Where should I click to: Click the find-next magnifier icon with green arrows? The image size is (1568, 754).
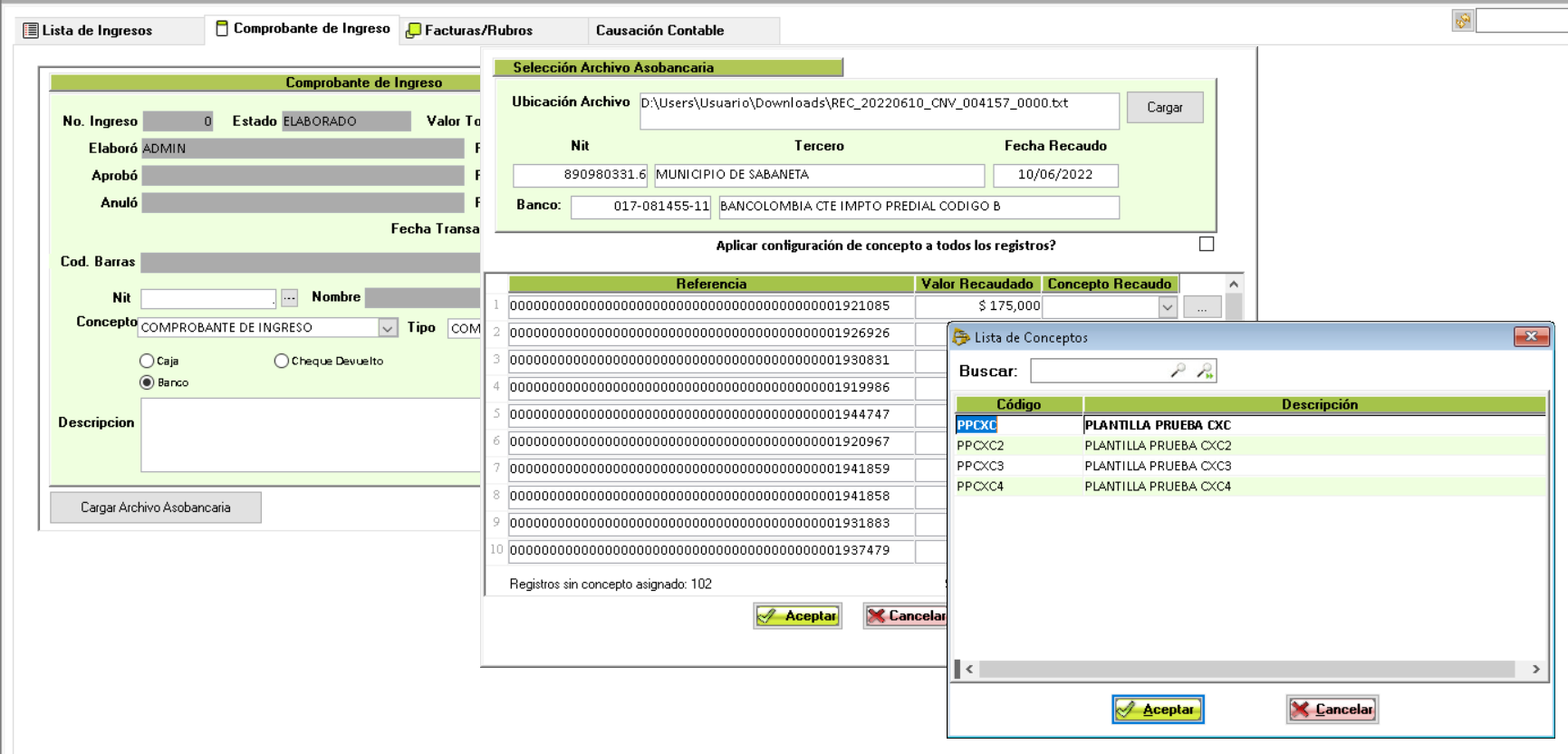(x=1204, y=371)
